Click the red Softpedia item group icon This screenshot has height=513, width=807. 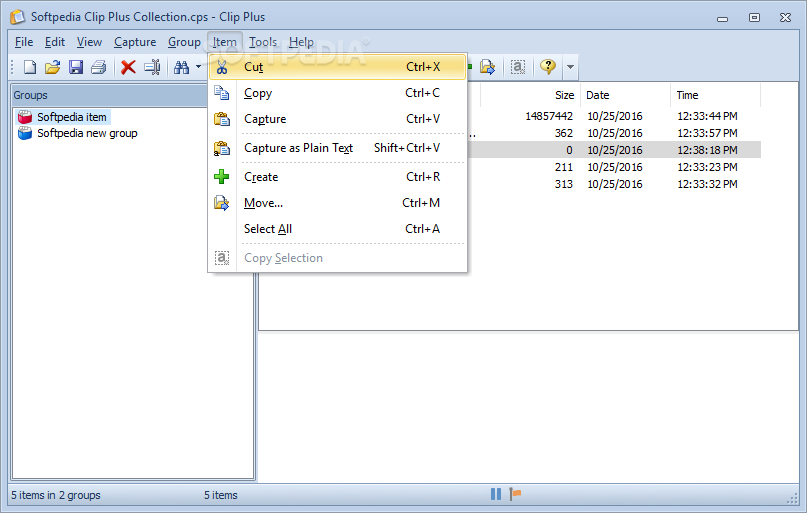25,117
